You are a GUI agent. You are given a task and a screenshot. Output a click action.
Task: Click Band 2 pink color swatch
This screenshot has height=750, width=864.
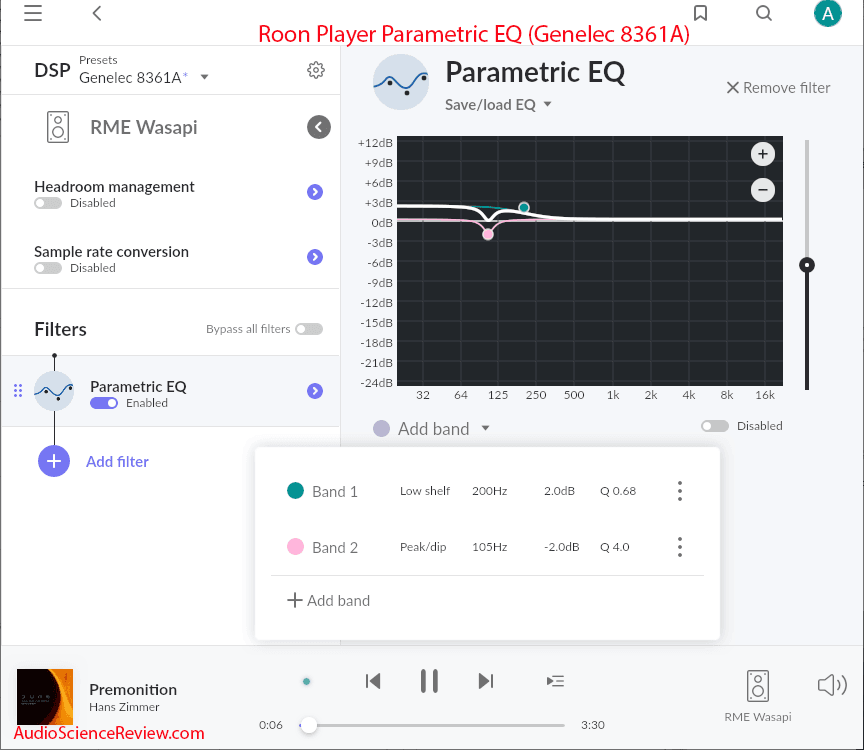coord(295,547)
